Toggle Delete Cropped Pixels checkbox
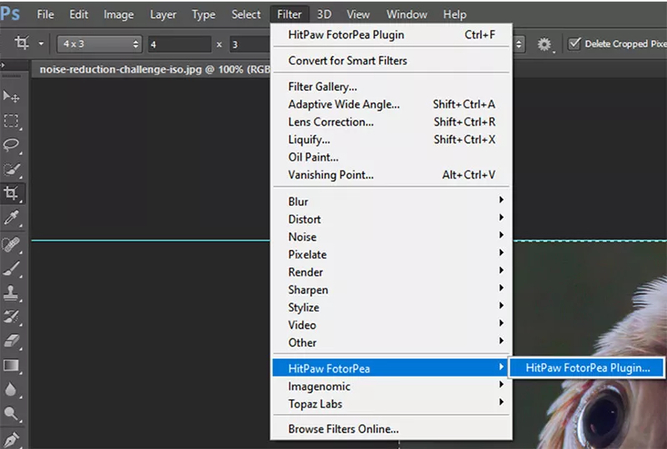This screenshot has width=667, height=449. (x=574, y=44)
